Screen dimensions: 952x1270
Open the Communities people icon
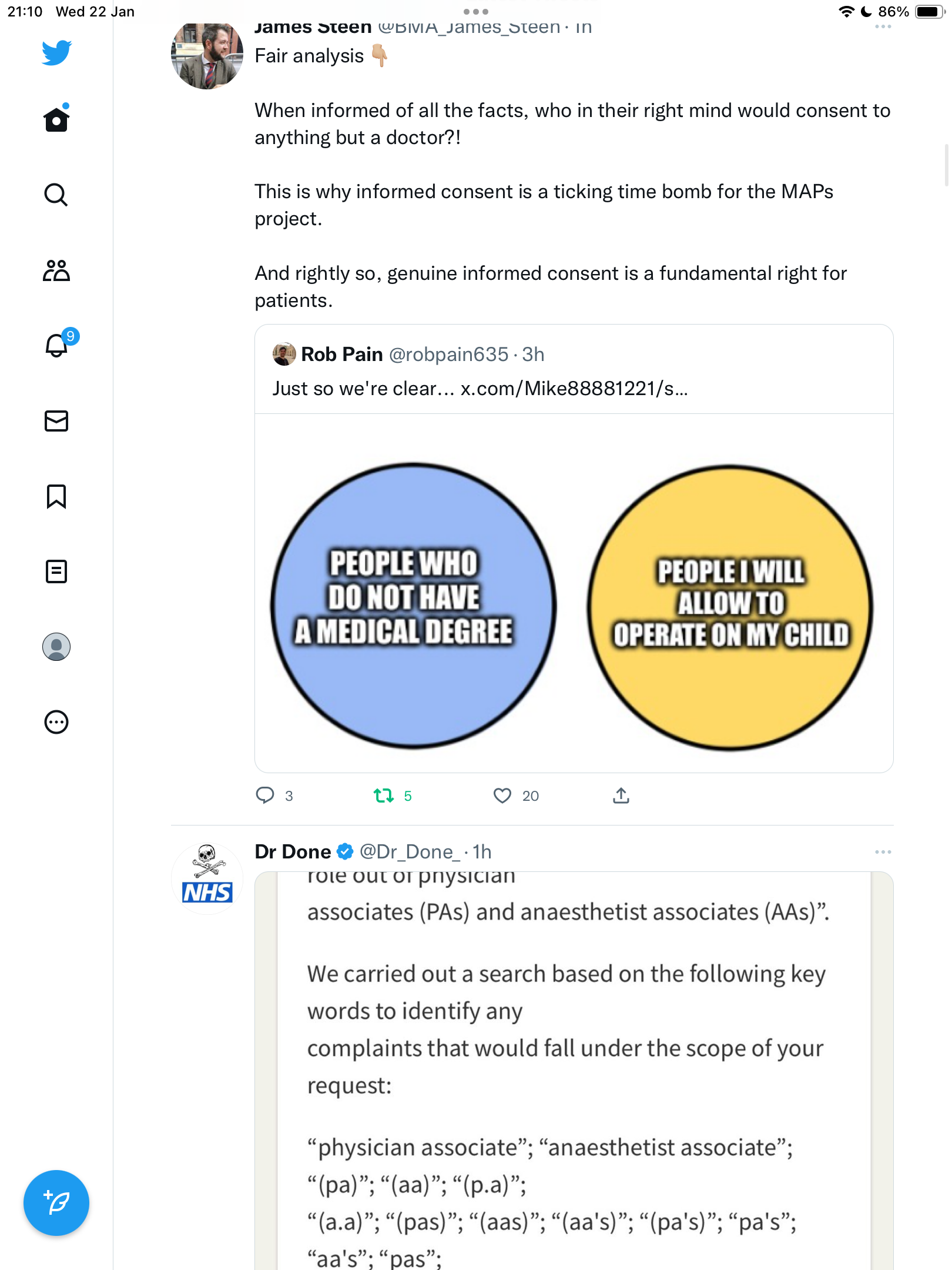[x=56, y=270]
